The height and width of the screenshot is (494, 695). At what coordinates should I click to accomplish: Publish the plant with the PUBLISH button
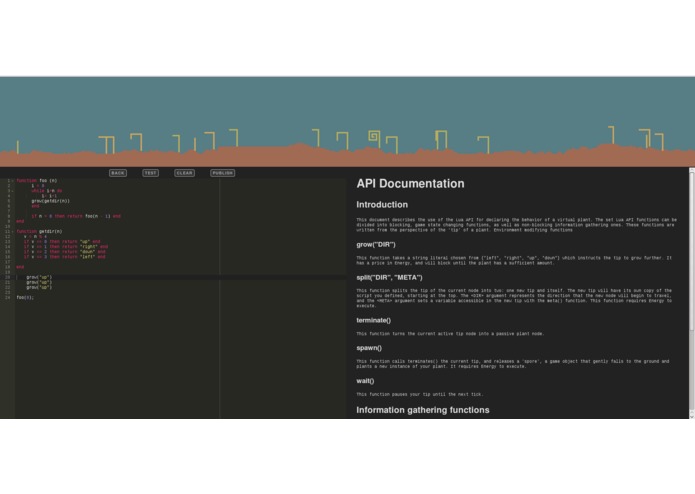point(223,173)
